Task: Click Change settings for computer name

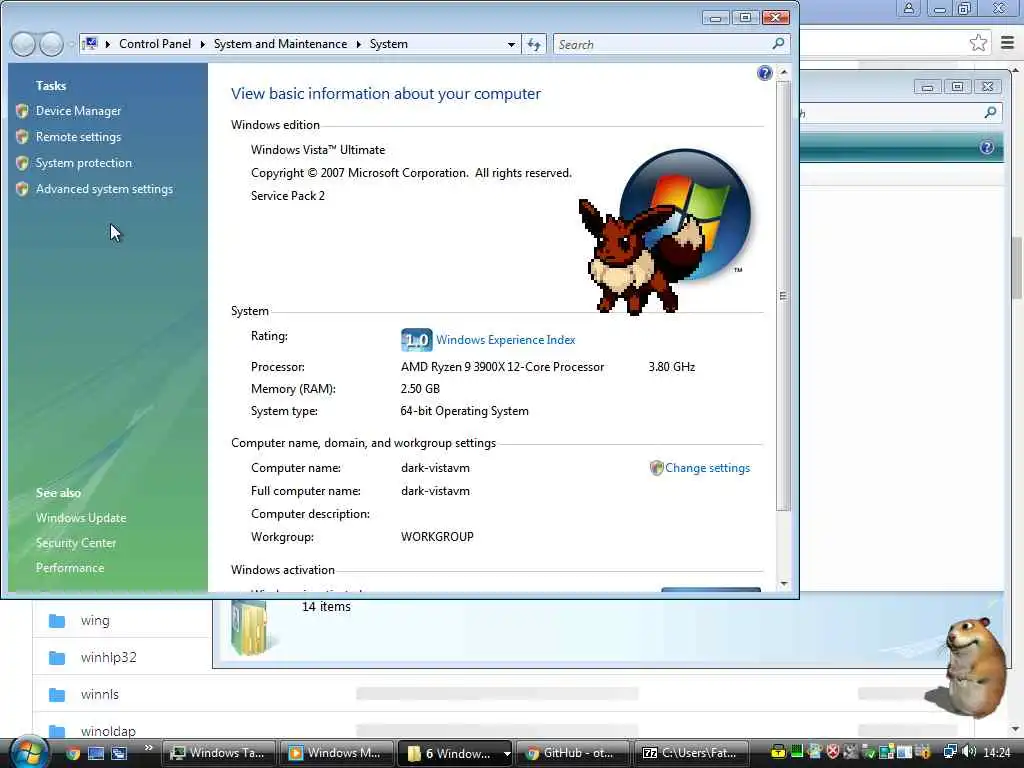Action: tap(707, 468)
